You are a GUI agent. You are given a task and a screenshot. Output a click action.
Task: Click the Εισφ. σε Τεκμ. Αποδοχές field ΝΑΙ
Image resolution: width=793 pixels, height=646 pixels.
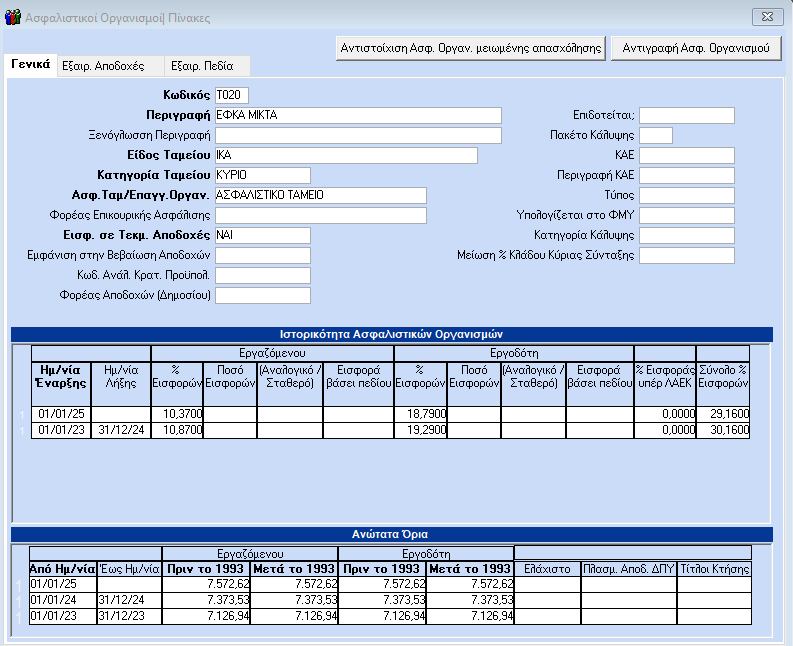pyautogui.click(x=262, y=235)
